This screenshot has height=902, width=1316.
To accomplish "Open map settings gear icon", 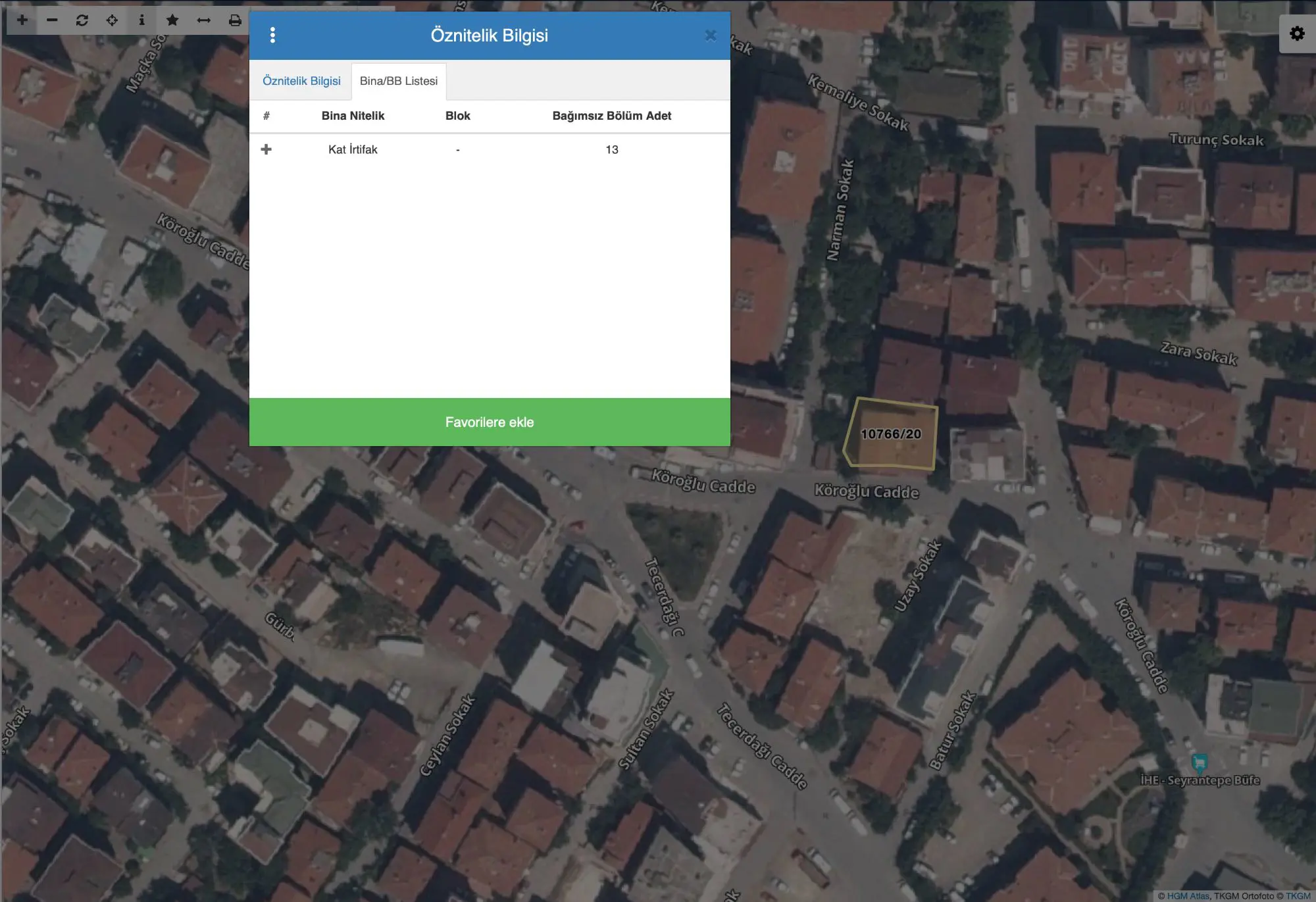I will (x=1297, y=34).
